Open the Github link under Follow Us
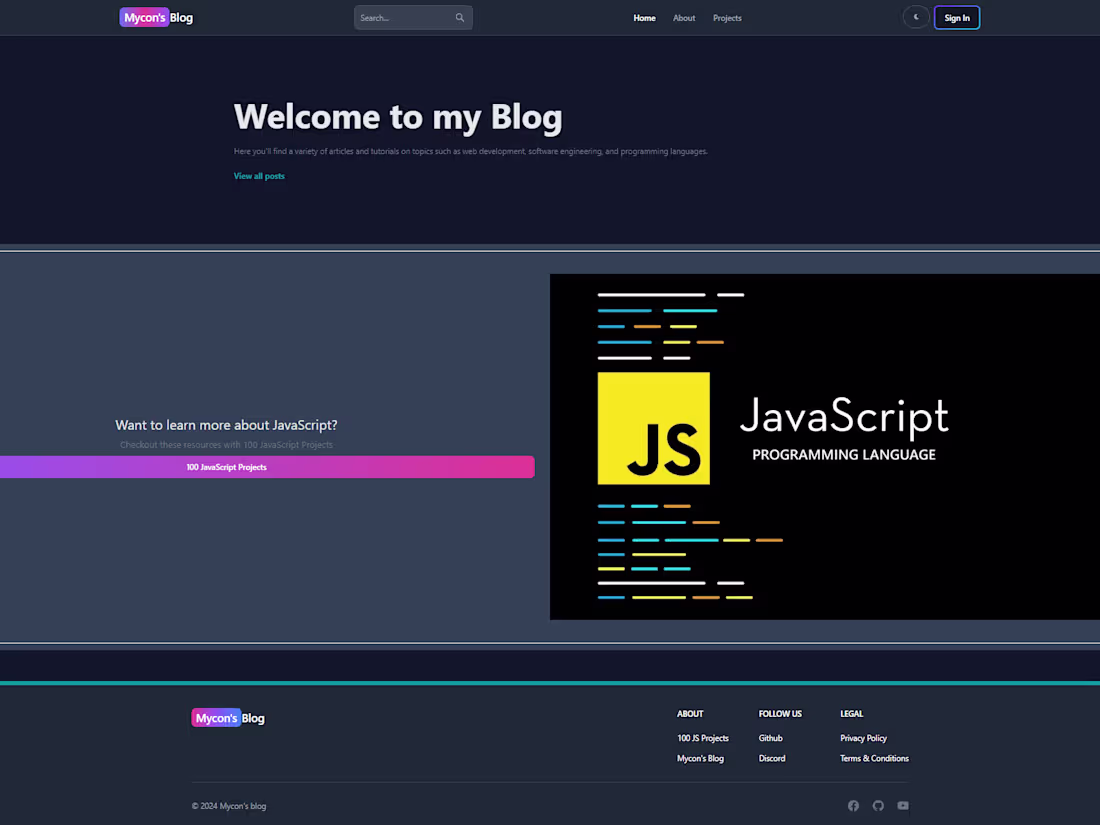 [770, 737]
